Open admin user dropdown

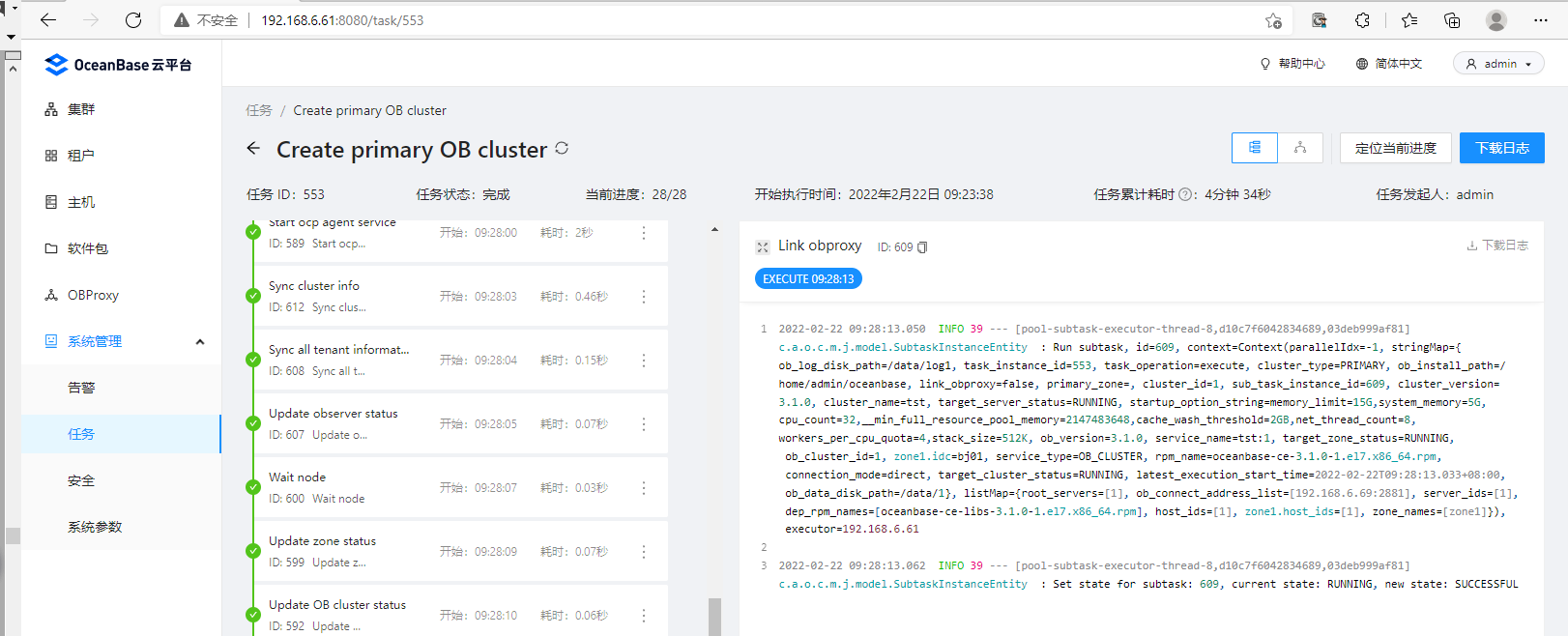1498,64
